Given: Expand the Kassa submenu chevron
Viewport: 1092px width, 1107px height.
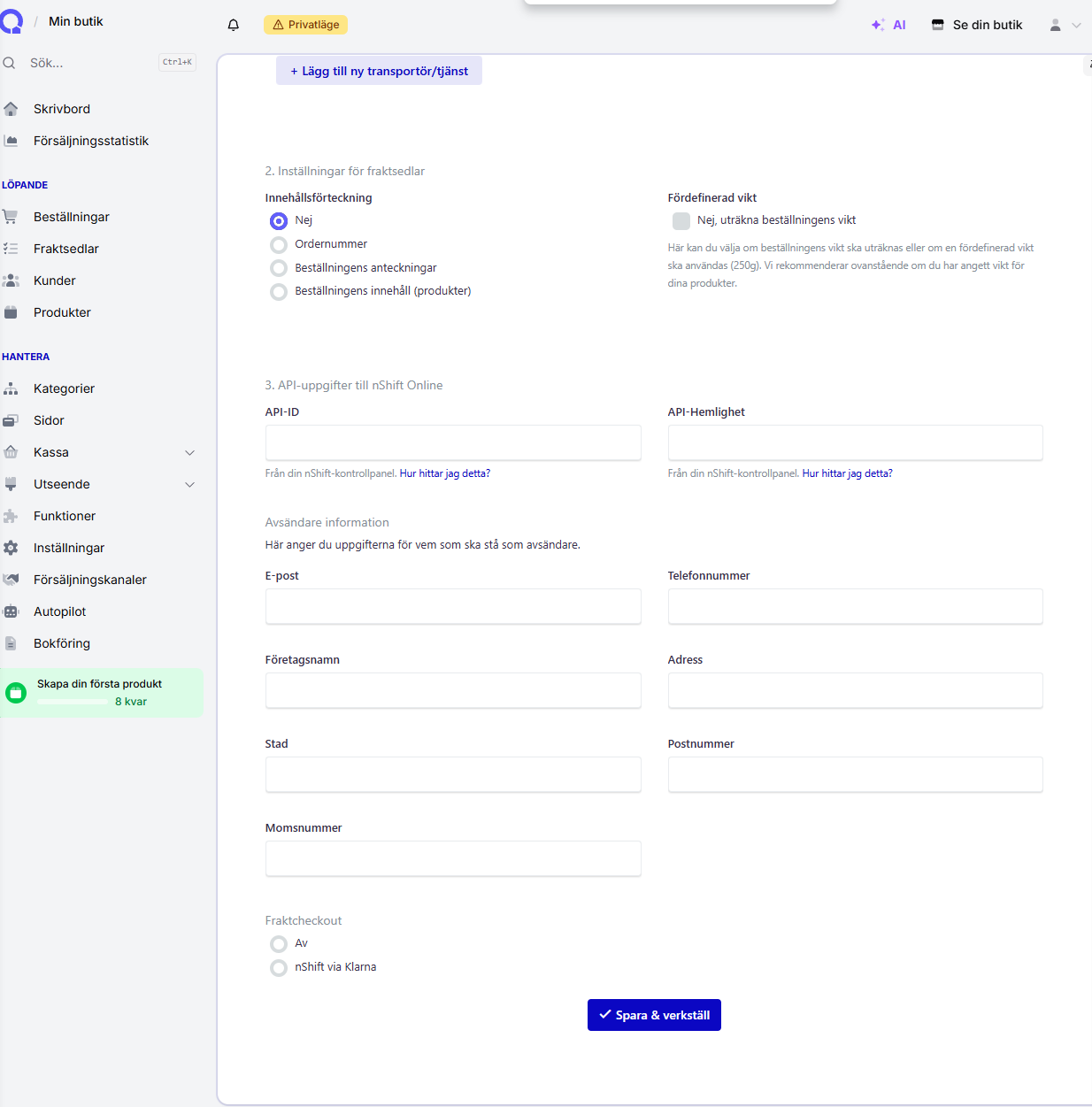Looking at the screenshot, I should (189, 452).
